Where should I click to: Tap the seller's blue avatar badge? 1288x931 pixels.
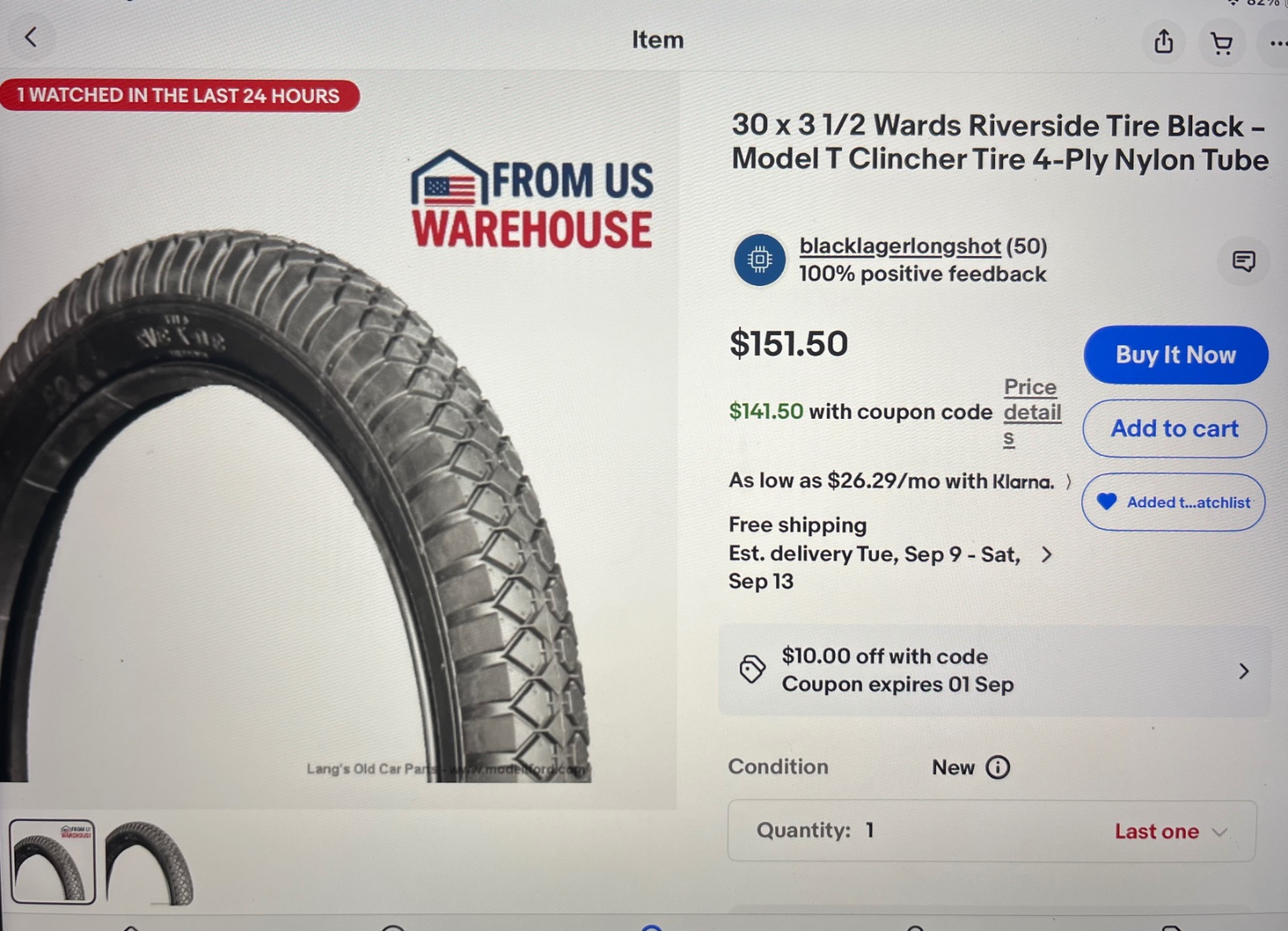tap(759, 259)
